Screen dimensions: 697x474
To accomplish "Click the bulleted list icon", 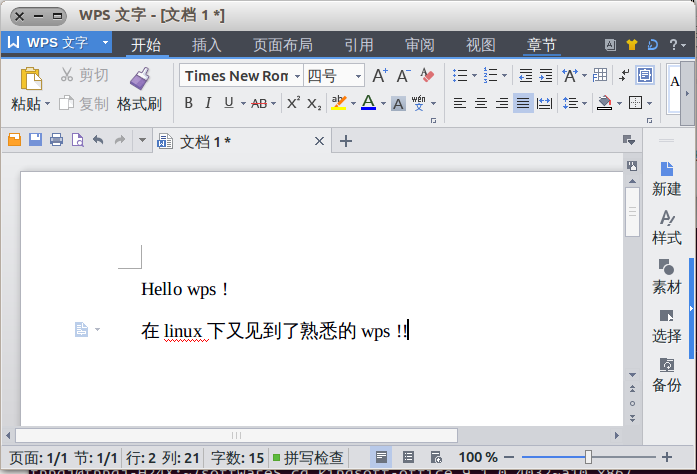I will point(460,76).
